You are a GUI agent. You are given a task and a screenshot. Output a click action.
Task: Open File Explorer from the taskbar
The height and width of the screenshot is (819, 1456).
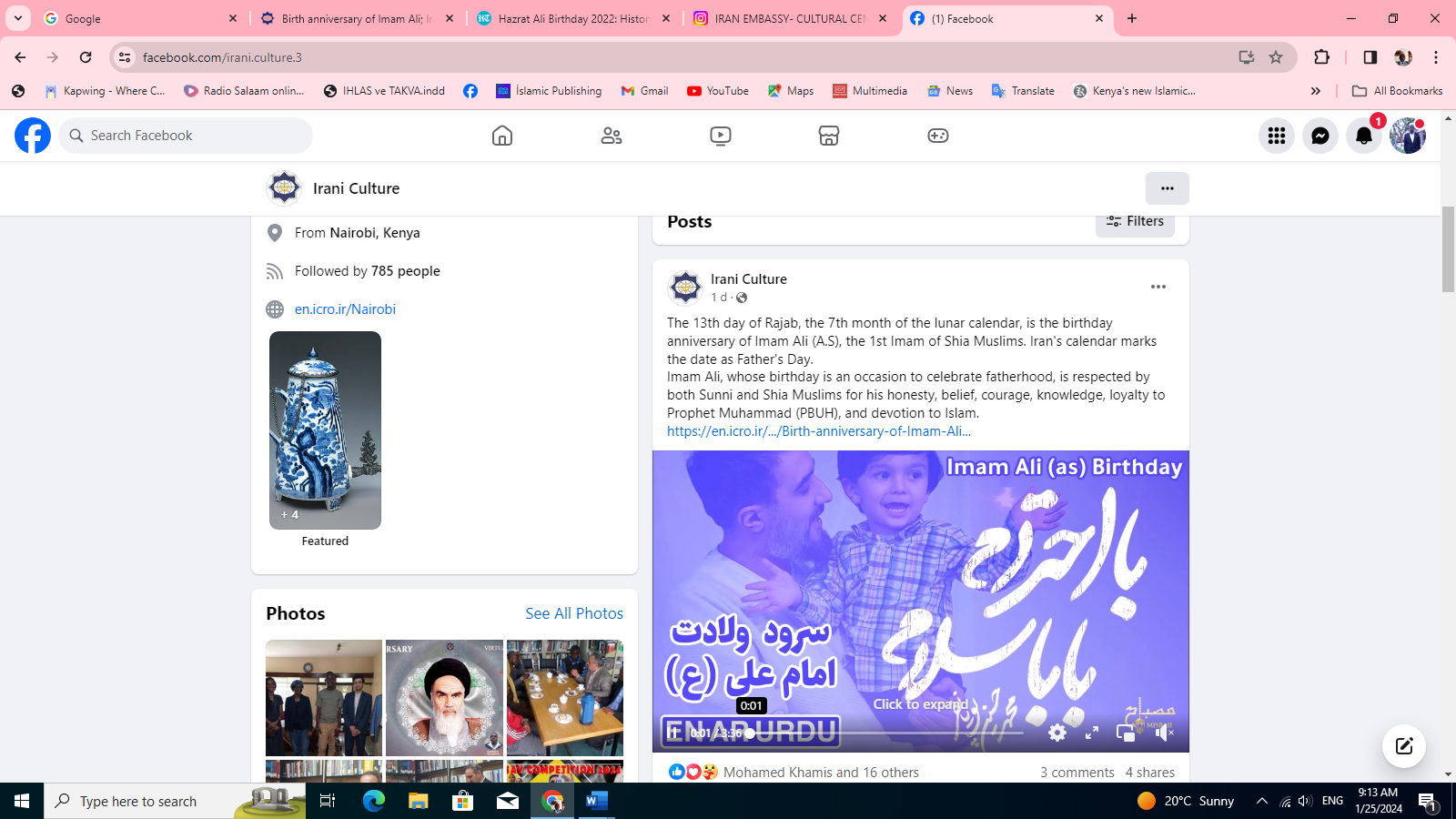[418, 801]
